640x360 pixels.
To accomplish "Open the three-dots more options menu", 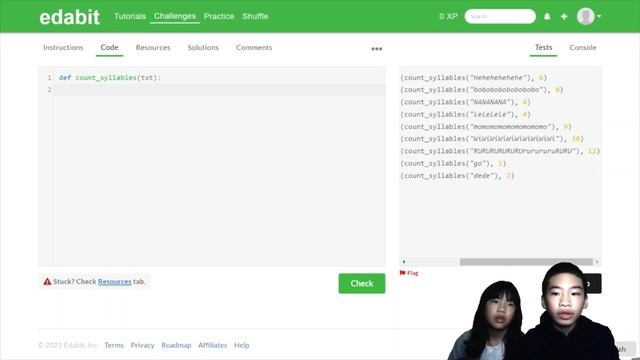I will tap(377, 49).
